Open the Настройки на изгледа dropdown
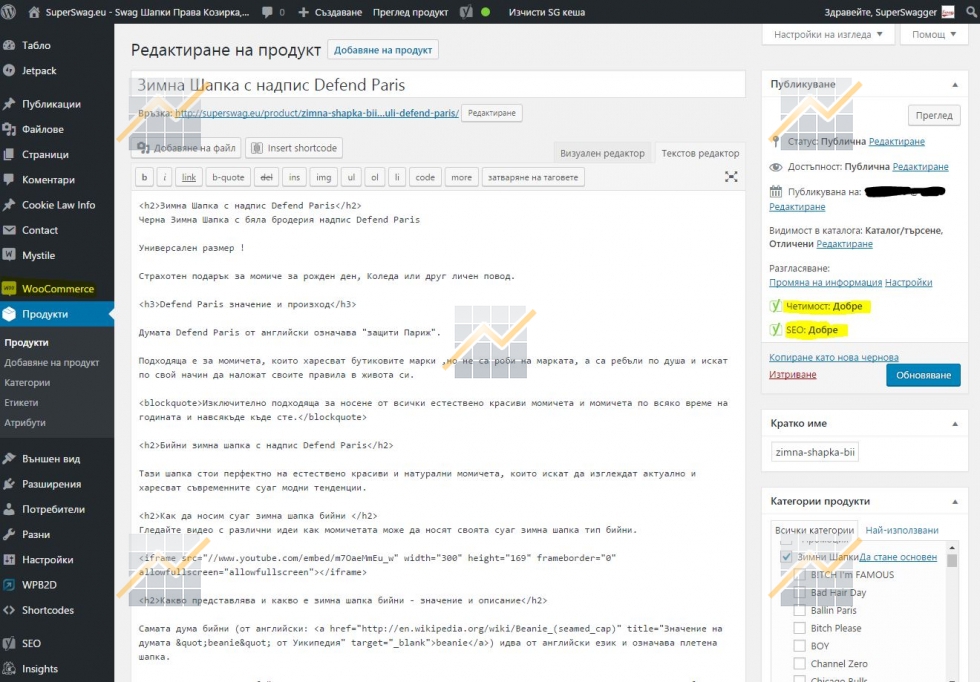980x682 pixels. [828, 34]
